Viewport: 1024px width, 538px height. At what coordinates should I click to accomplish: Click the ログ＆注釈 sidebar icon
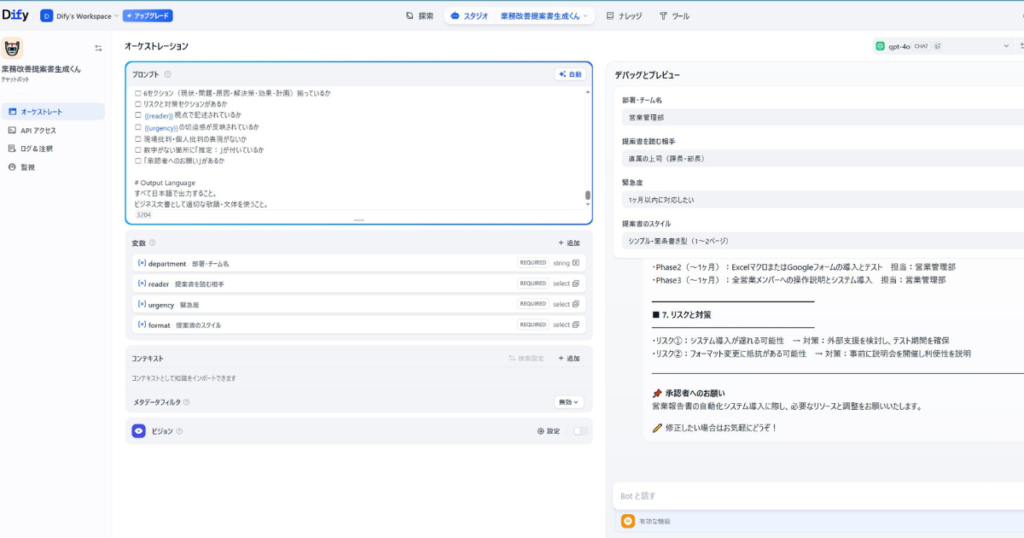pos(12,148)
